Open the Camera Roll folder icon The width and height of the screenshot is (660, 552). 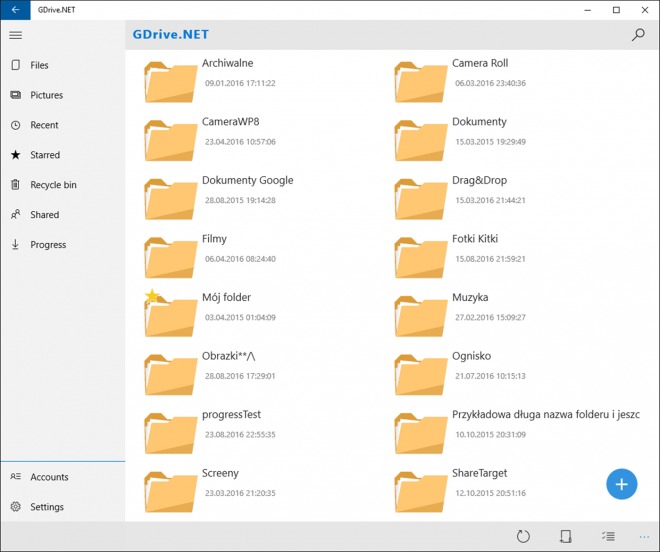click(x=420, y=82)
